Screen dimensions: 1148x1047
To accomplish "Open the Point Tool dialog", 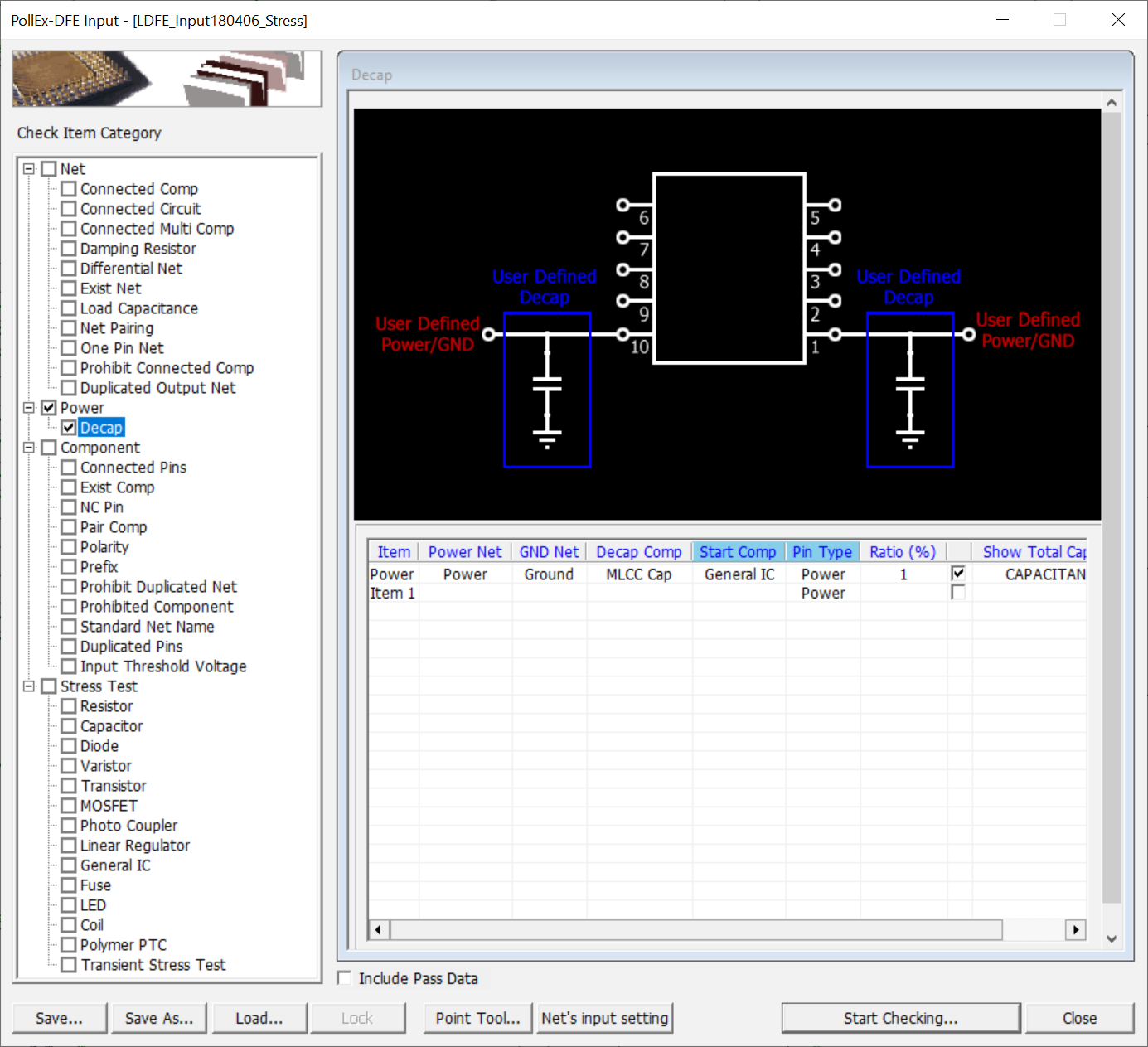I will (x=477, y=1018).
